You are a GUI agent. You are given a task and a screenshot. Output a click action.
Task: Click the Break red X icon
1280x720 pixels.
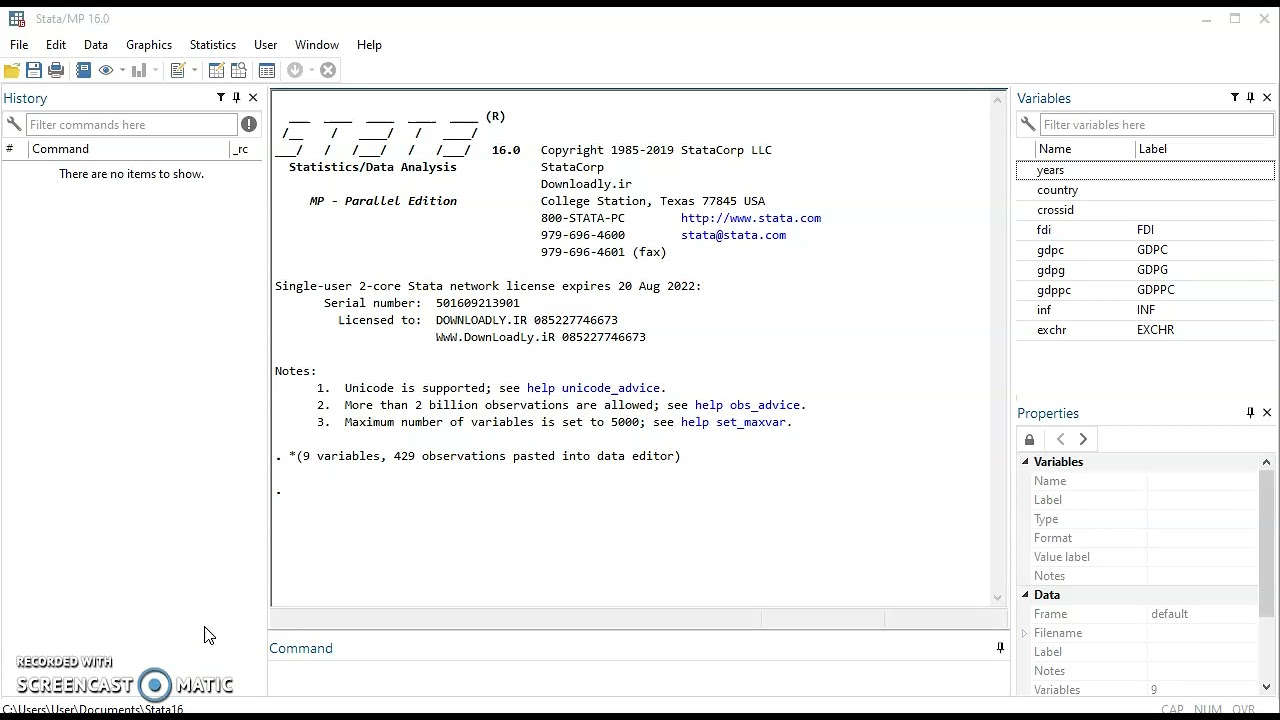pyautogui.click(x=328, y=70)
